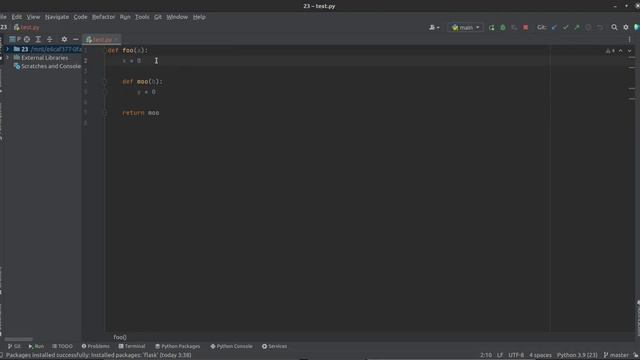Jump to next highlighted problem arrow
640x360 pixels.
coord(629,51)
